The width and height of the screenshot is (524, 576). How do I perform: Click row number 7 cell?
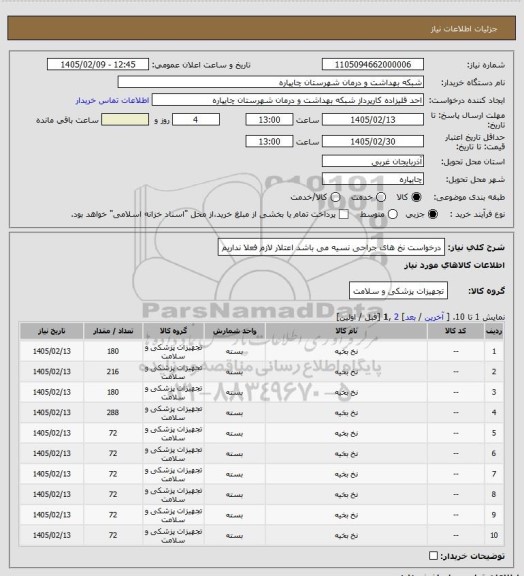coord(494,474)
